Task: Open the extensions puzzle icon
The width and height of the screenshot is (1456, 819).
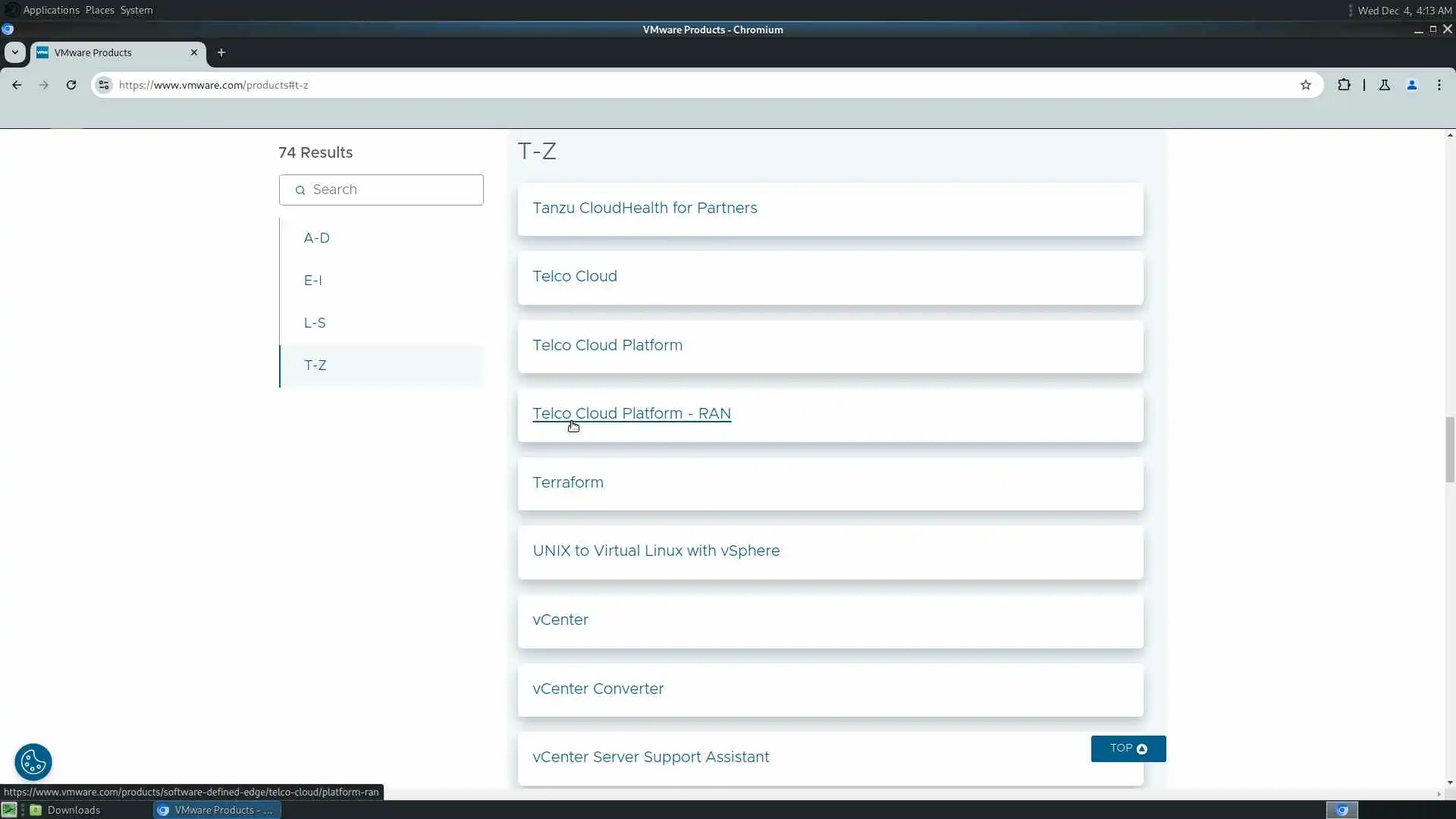Action: (x=1344, y=85)
